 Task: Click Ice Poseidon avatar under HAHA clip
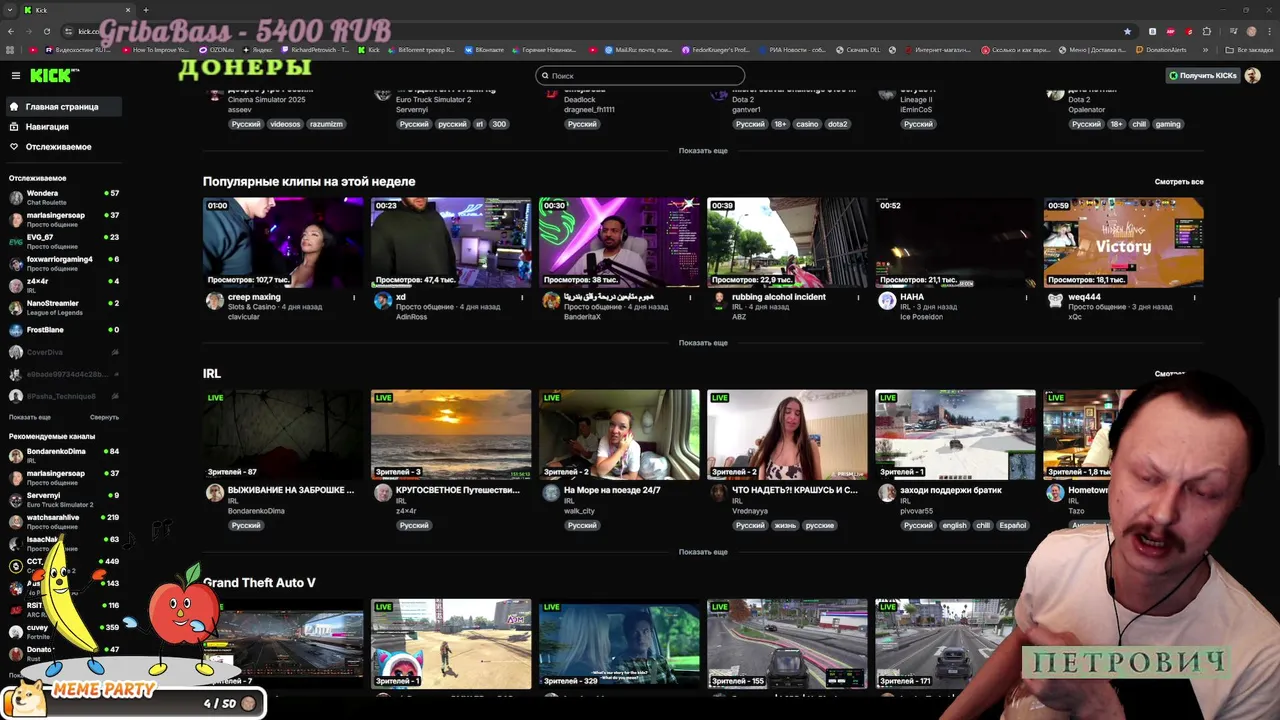click(x=887, y=301)
